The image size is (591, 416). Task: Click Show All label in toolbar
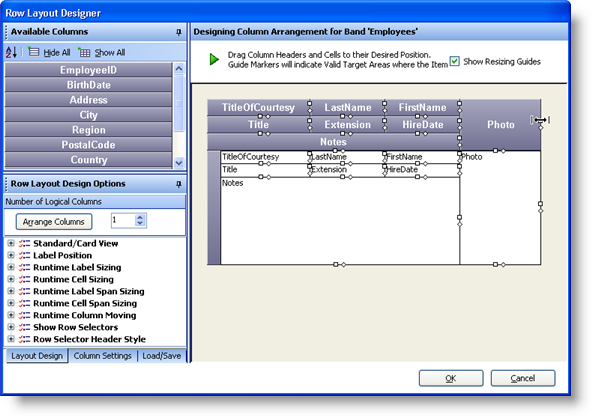tap(110, 53)
